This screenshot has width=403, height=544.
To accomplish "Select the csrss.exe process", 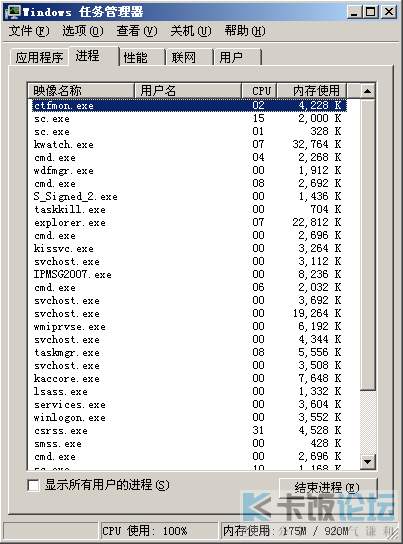I will [x=189, y=430].
